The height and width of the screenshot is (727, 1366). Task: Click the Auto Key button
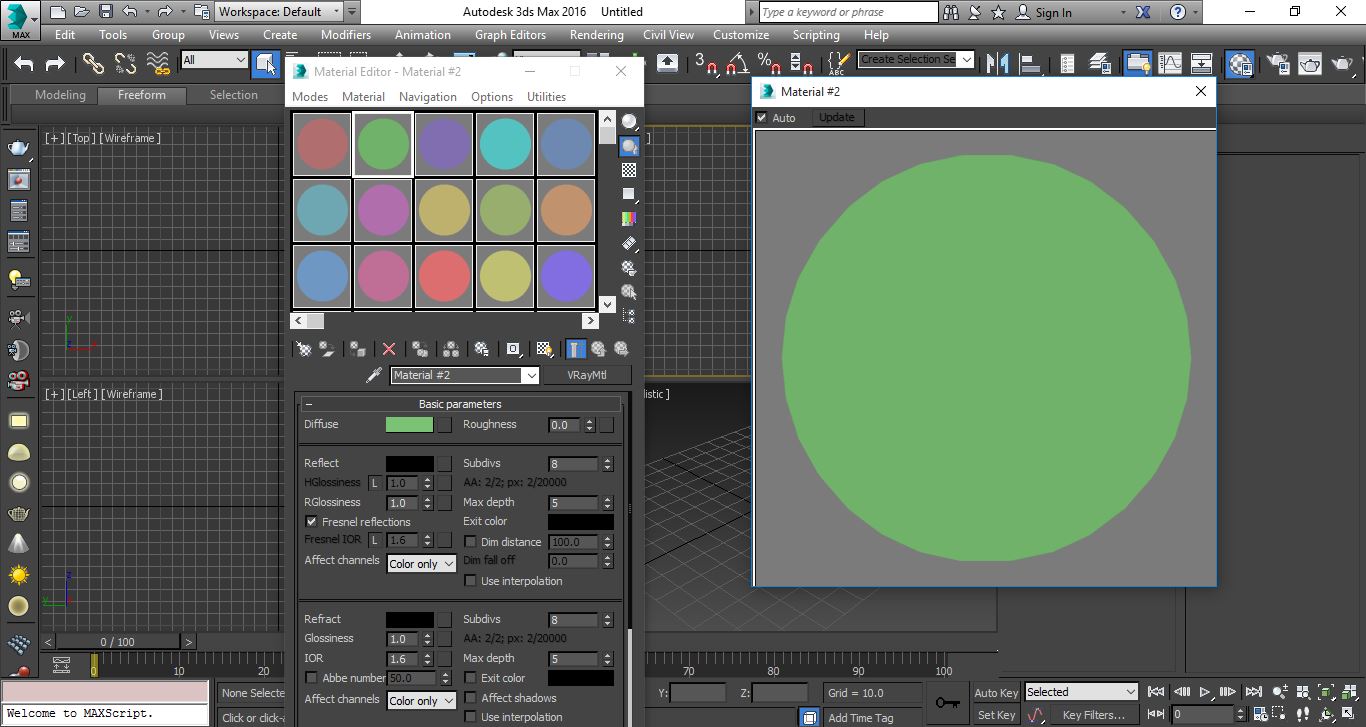pyautogui.click(x=996, y=692)
